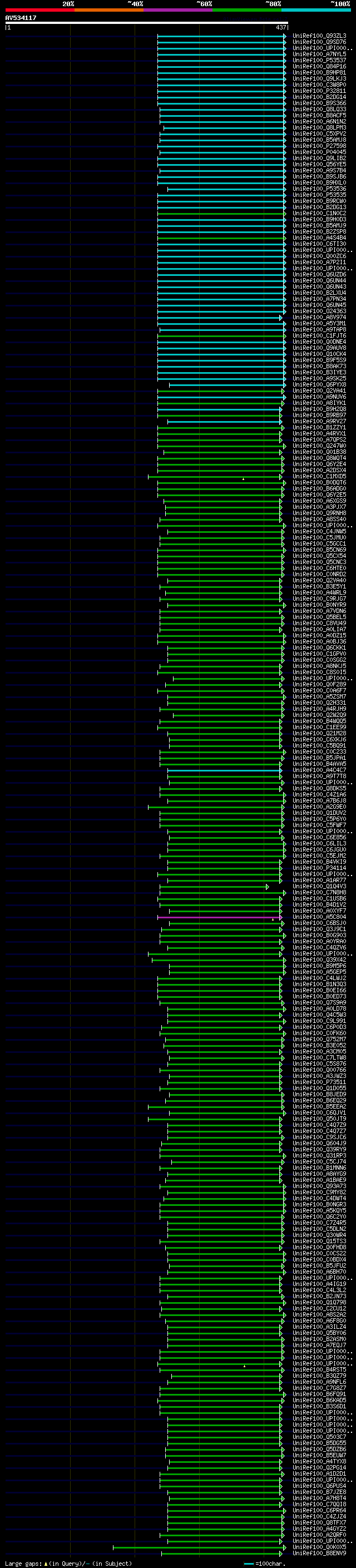This screenshot has height=1568, width=356.
Task: Click the green ~80% legend segment
Action: (247, 10)
